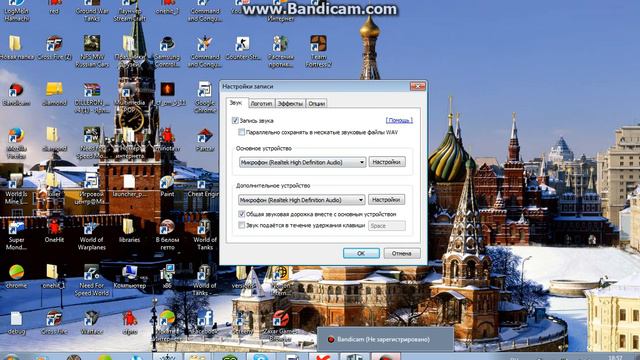
Task: Click 'Настройки' button for additional device
Action: [x=386, y=200]
